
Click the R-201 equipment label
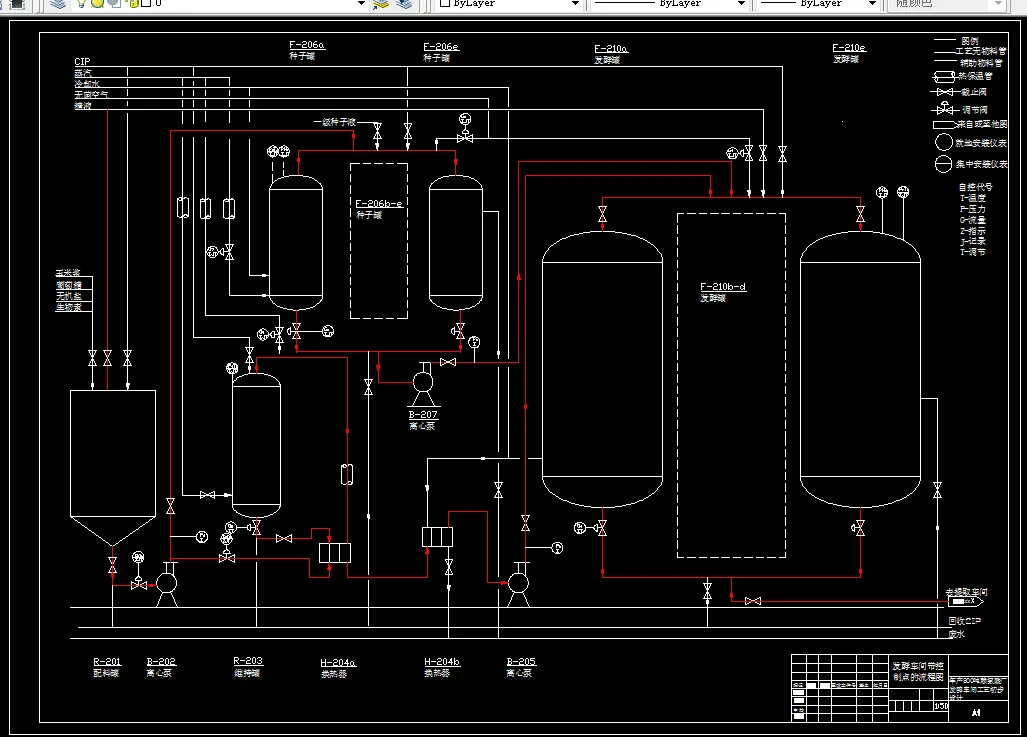[107, 662]
